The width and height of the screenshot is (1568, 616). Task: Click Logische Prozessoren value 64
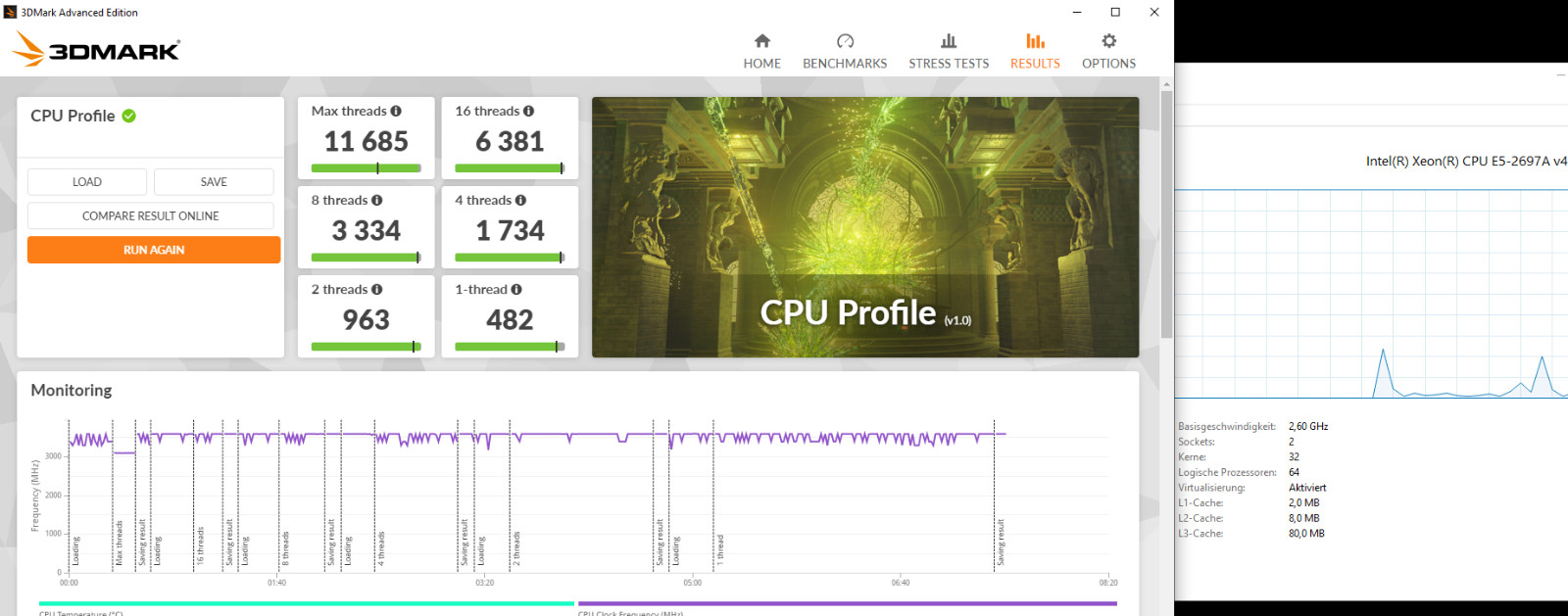1294,472
